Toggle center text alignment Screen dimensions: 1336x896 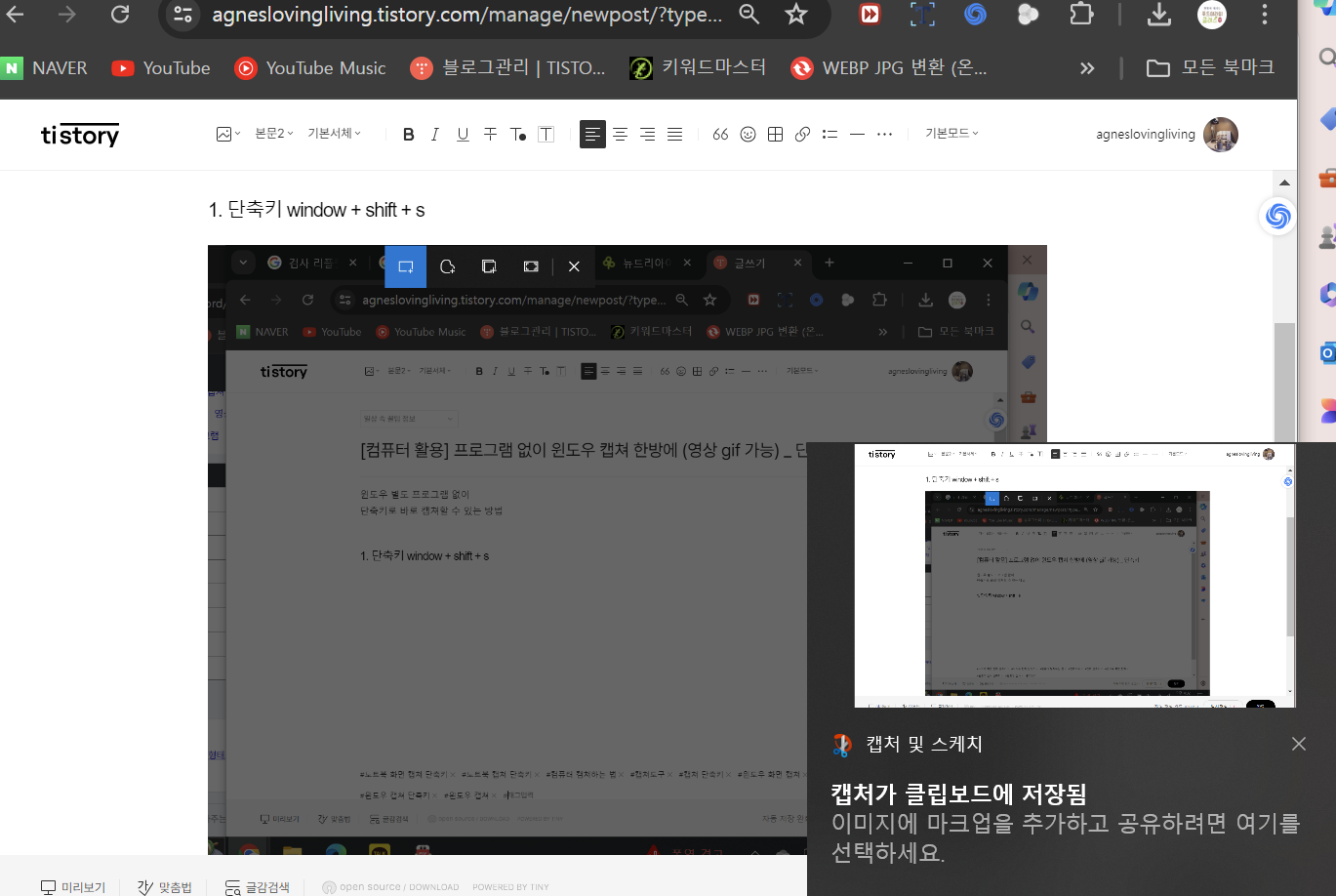coord(620,134)
